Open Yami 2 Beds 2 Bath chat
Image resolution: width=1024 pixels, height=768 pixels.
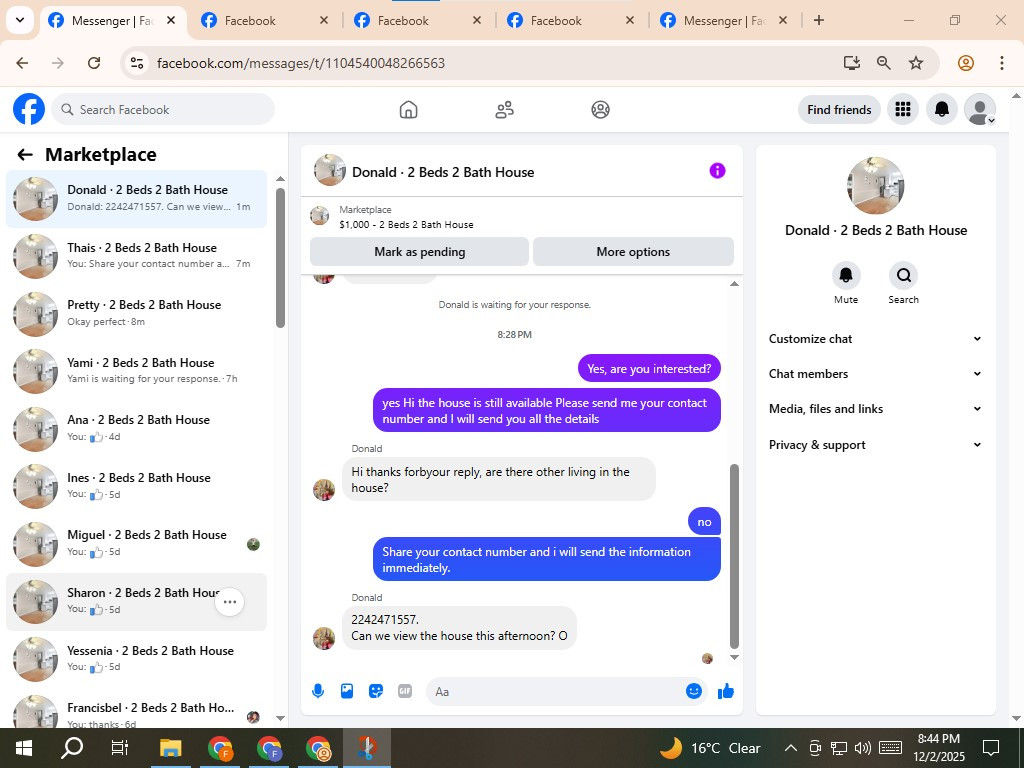[x=136, y=371]
